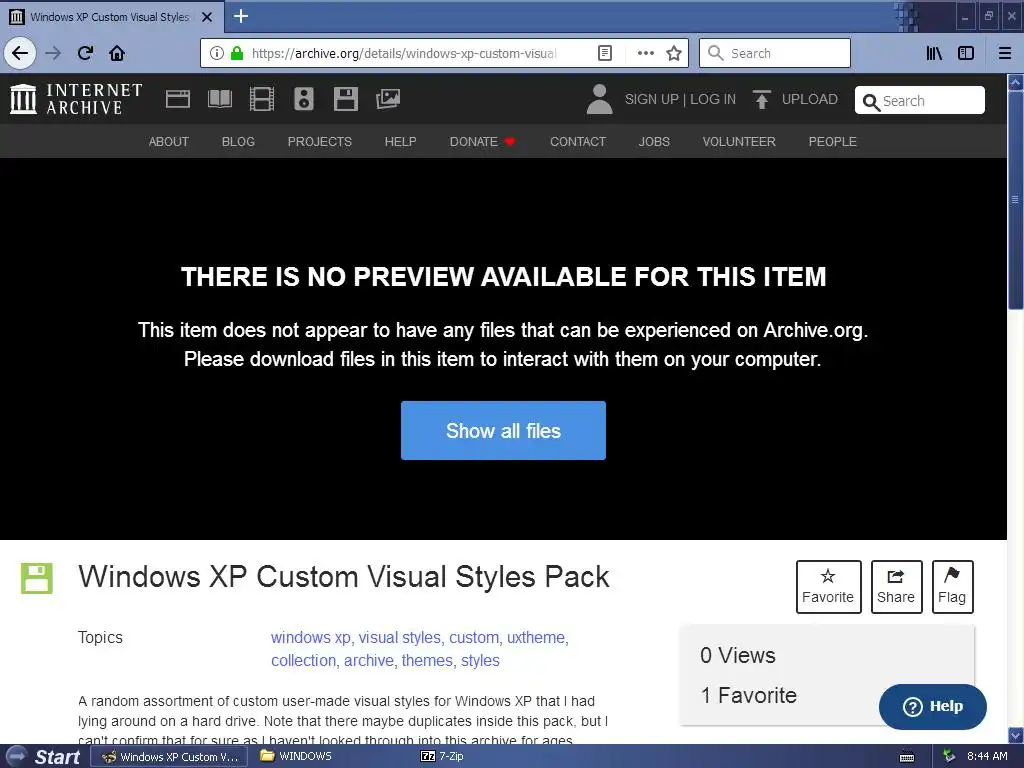Open the Software floppy disk icon
The width and height of the screenshot is (1024, 768).
(x=345, y=99)
